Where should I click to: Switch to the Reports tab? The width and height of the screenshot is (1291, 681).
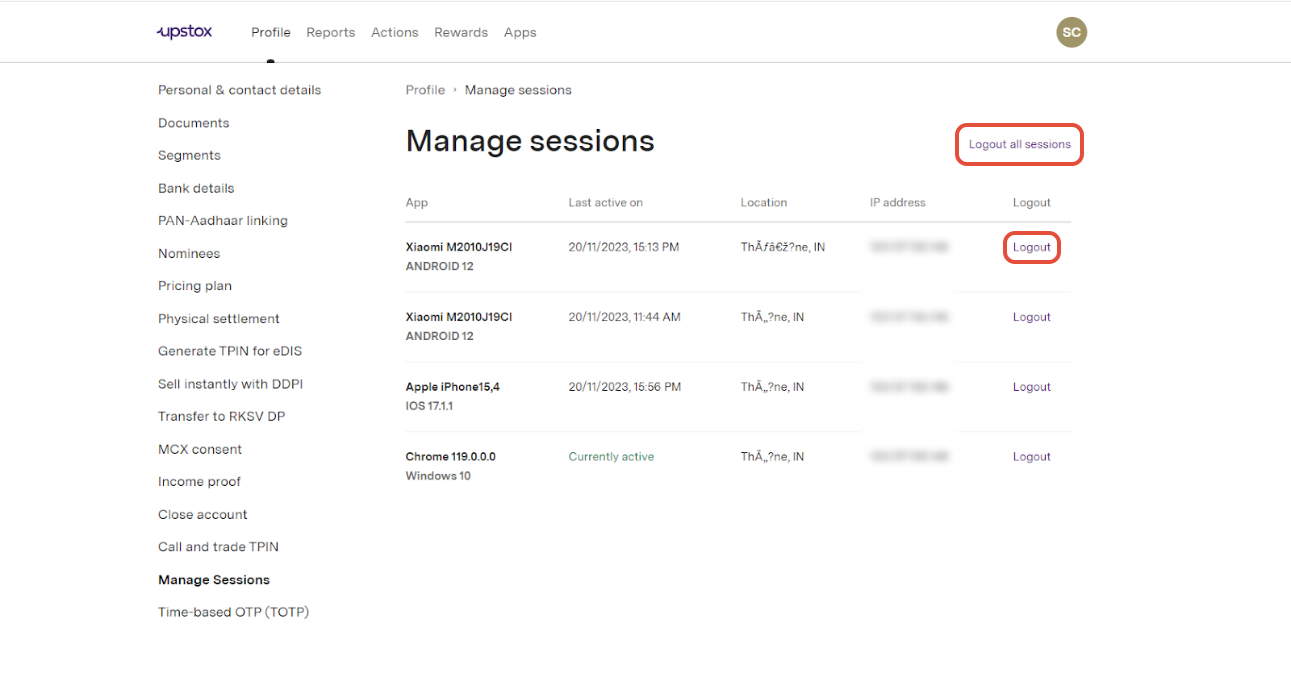point(331,32)
